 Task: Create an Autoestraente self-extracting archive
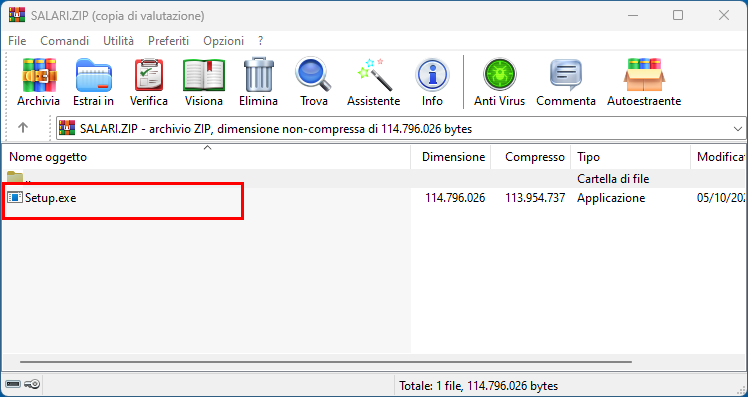[644, 82]
